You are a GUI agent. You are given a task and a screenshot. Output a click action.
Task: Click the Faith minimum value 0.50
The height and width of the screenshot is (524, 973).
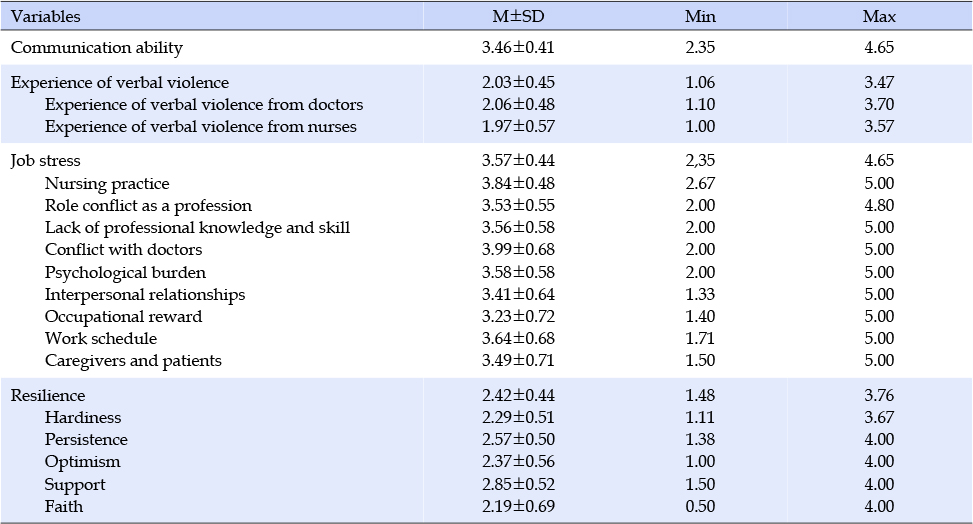point(700,507)
